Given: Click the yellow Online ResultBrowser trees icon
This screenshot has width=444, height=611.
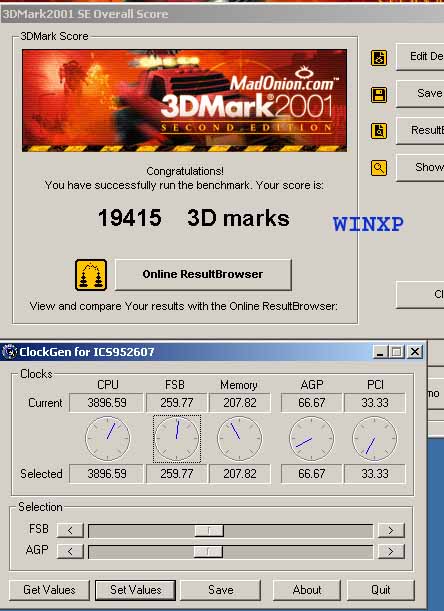Looking at the screenshot, I should (x=91, y=275).
